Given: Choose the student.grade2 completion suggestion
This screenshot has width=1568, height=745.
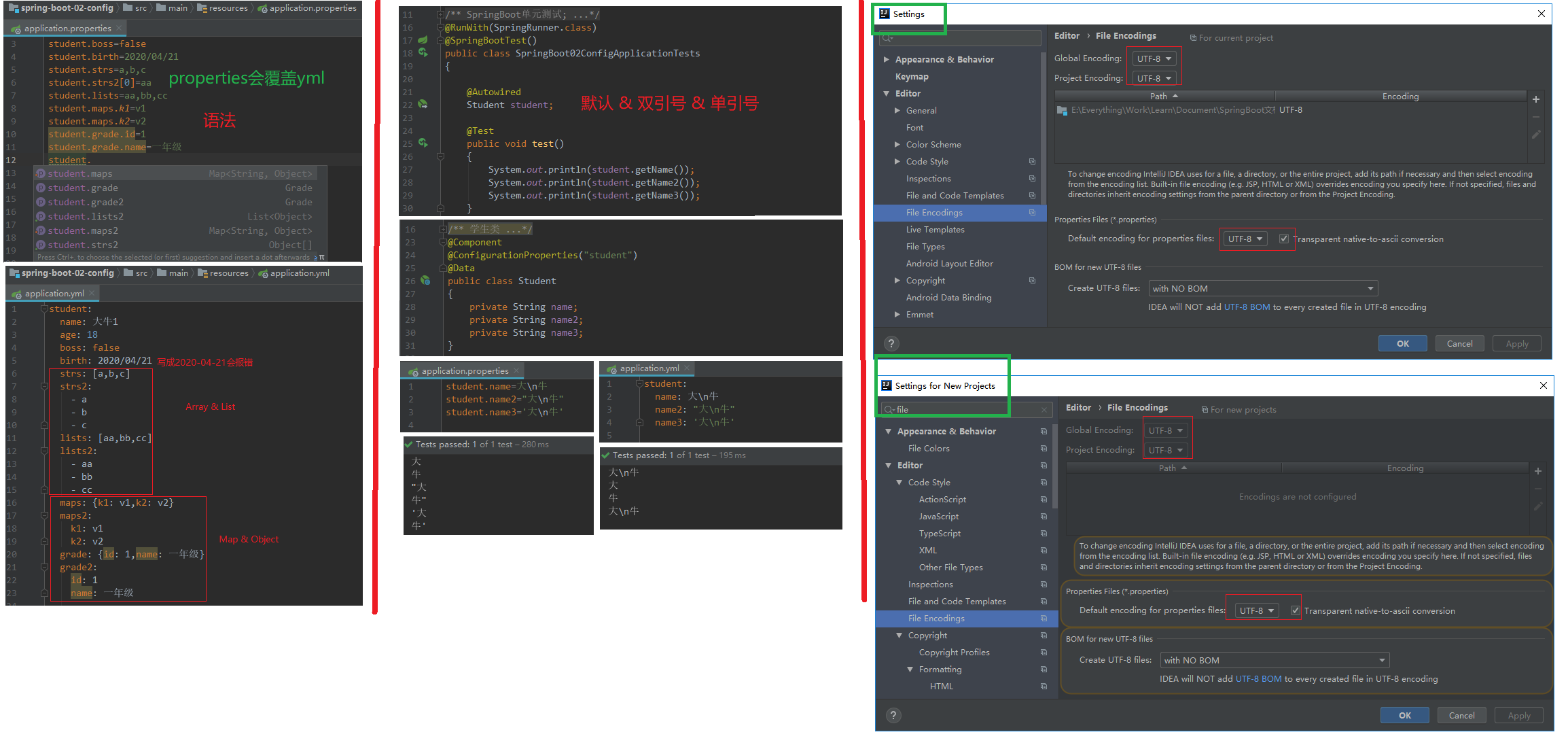Looking at the screenshot, I should point(175,202).
